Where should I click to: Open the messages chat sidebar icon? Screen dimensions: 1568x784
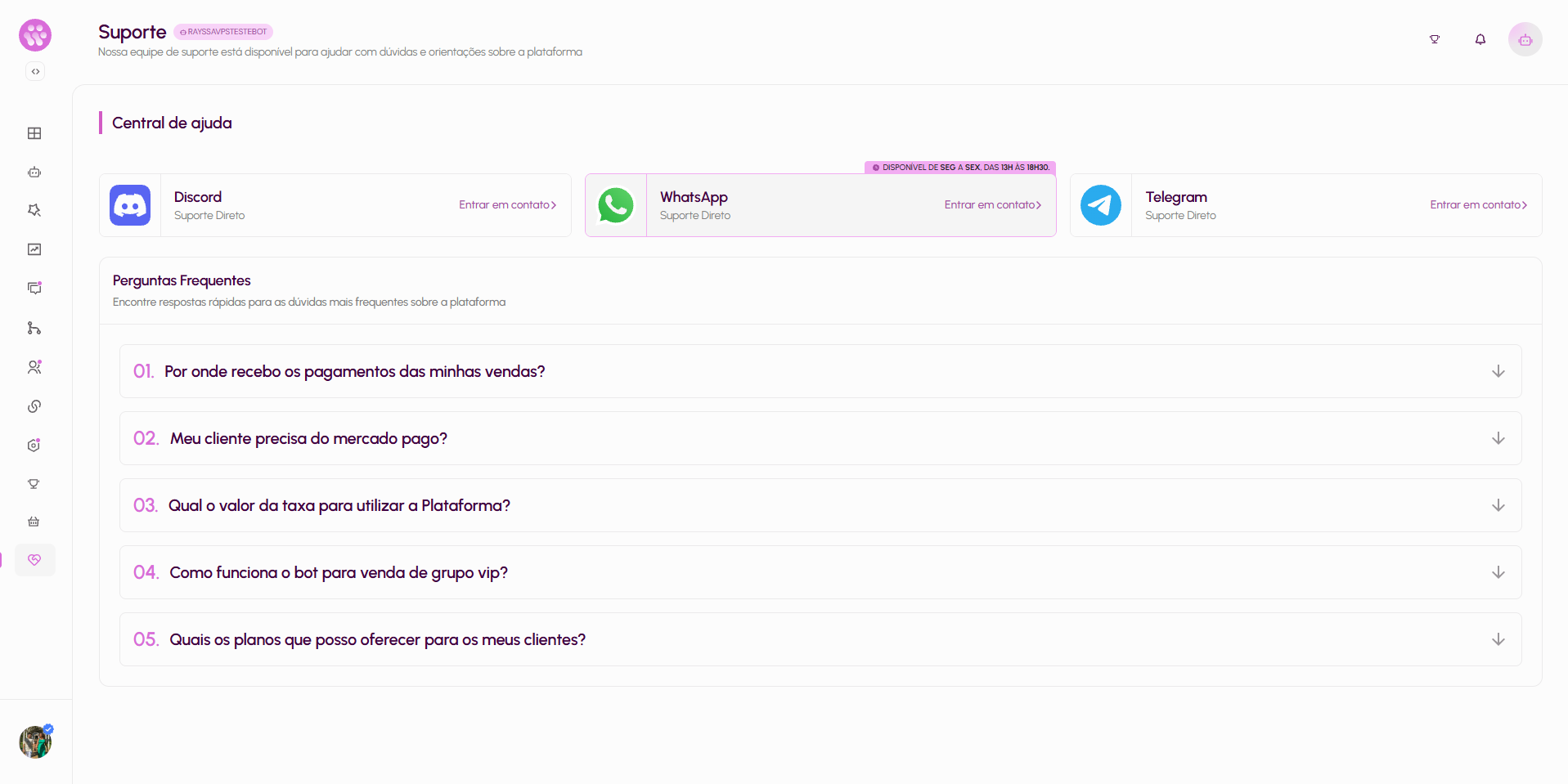34,288
